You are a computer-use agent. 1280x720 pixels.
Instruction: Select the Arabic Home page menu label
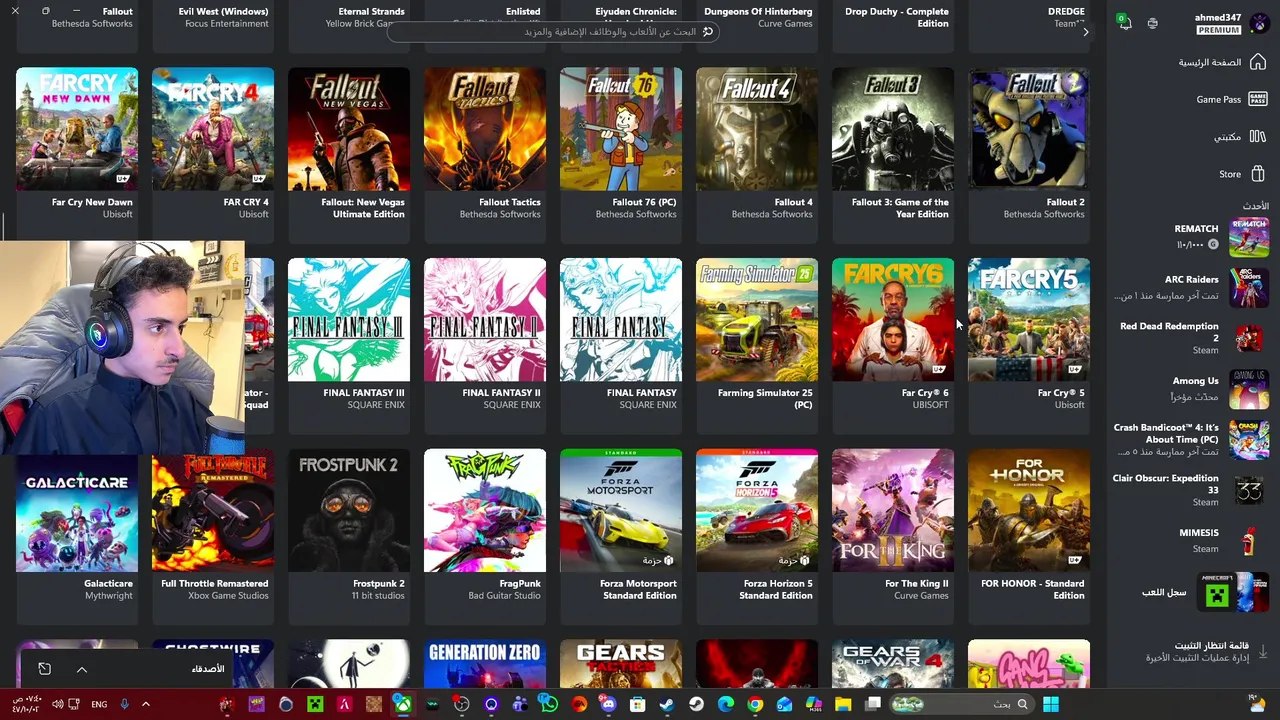click(1210, 62)
